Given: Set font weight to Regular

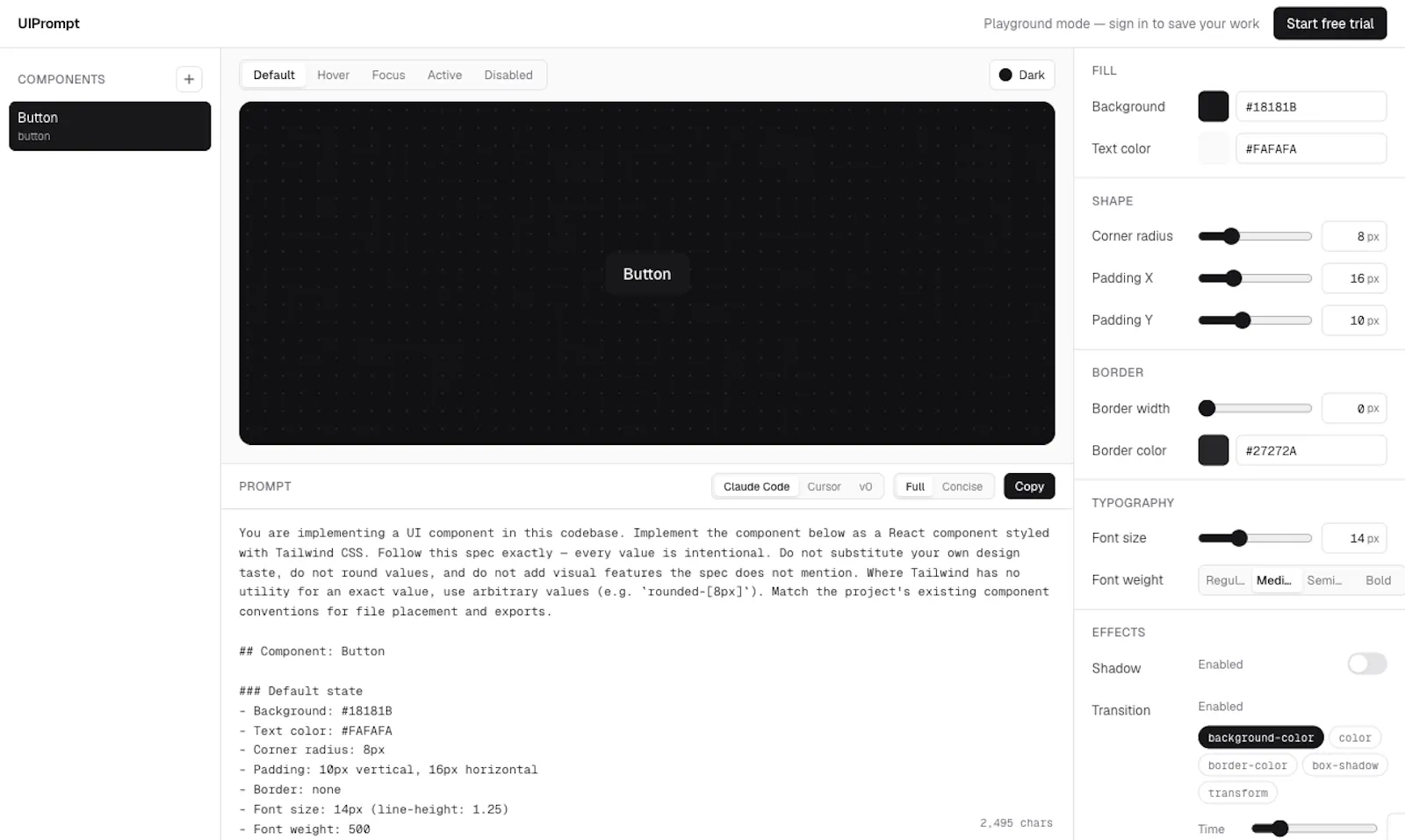Looking at the screenshot, I should pos(1225,580).
